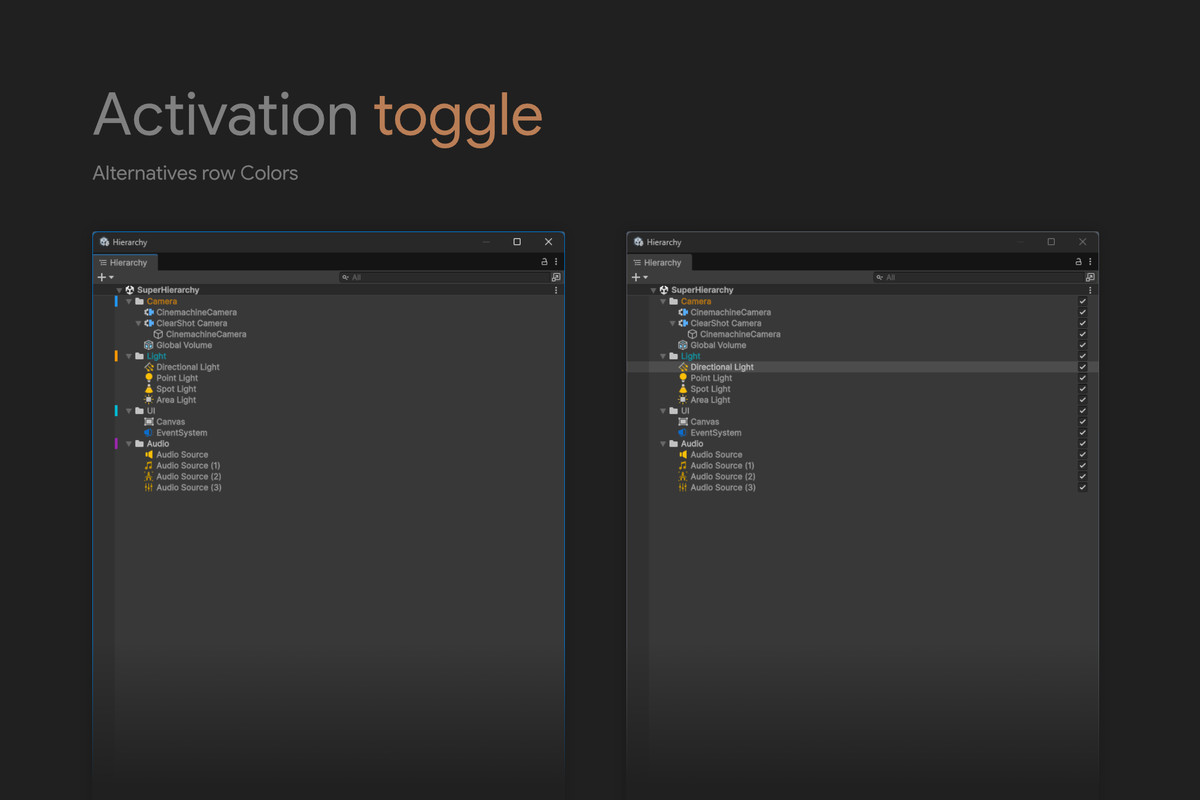
Task: Click Audio Source (3) mixer icon in left window
Action: [x=149, y=488]
